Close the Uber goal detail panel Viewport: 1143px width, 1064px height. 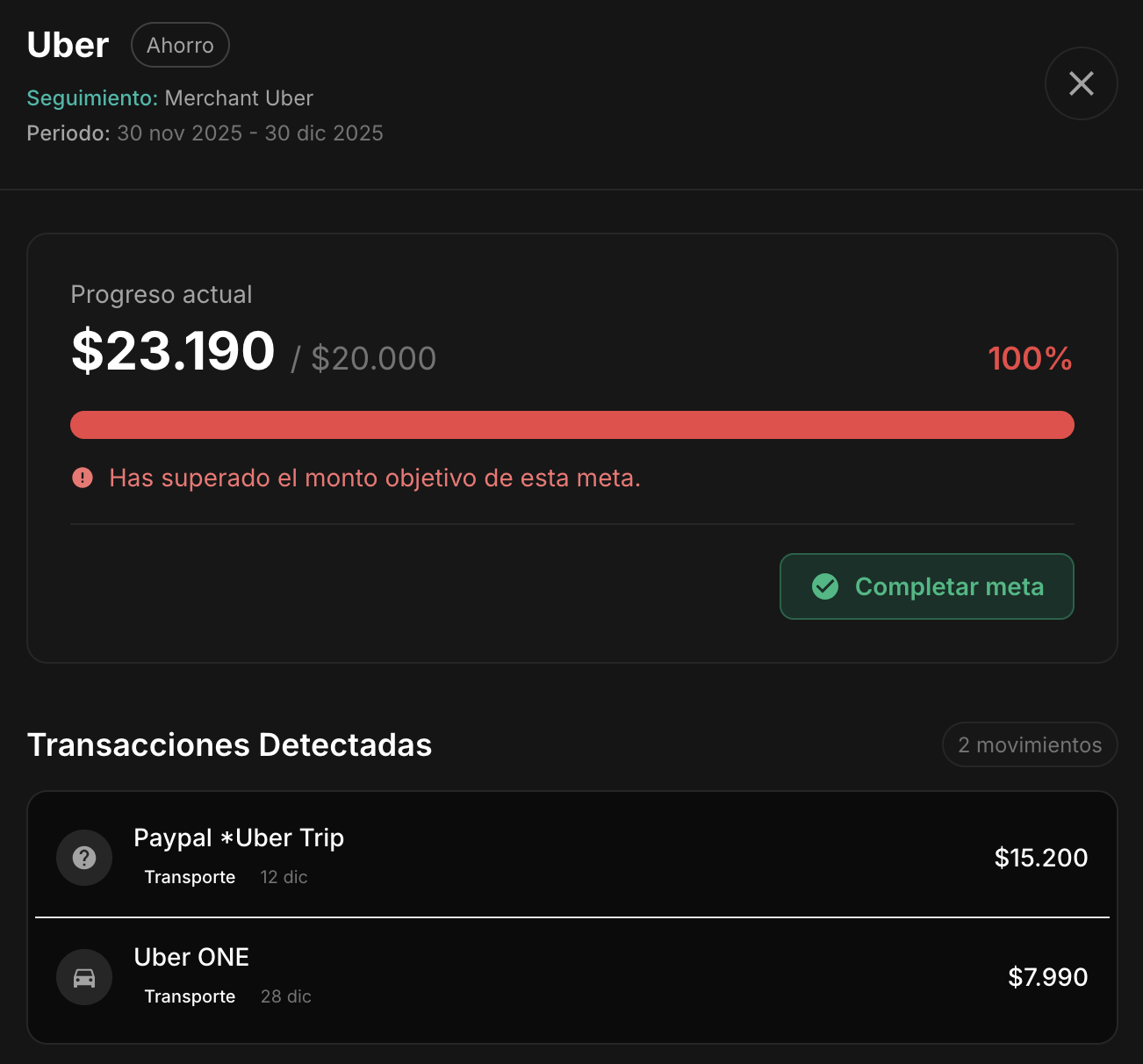click(1081, 83)
